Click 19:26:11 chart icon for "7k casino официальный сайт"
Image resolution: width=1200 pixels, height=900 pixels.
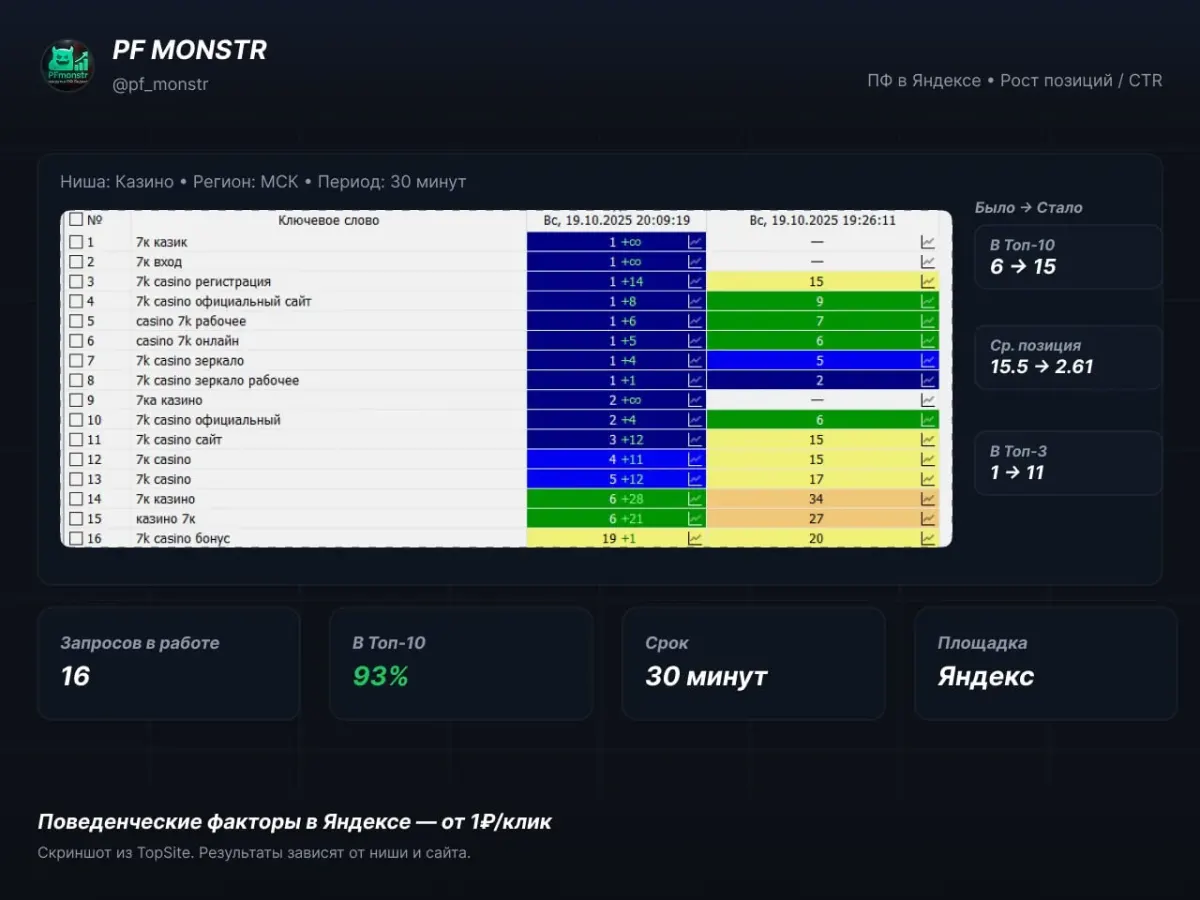tap(928, 301)
